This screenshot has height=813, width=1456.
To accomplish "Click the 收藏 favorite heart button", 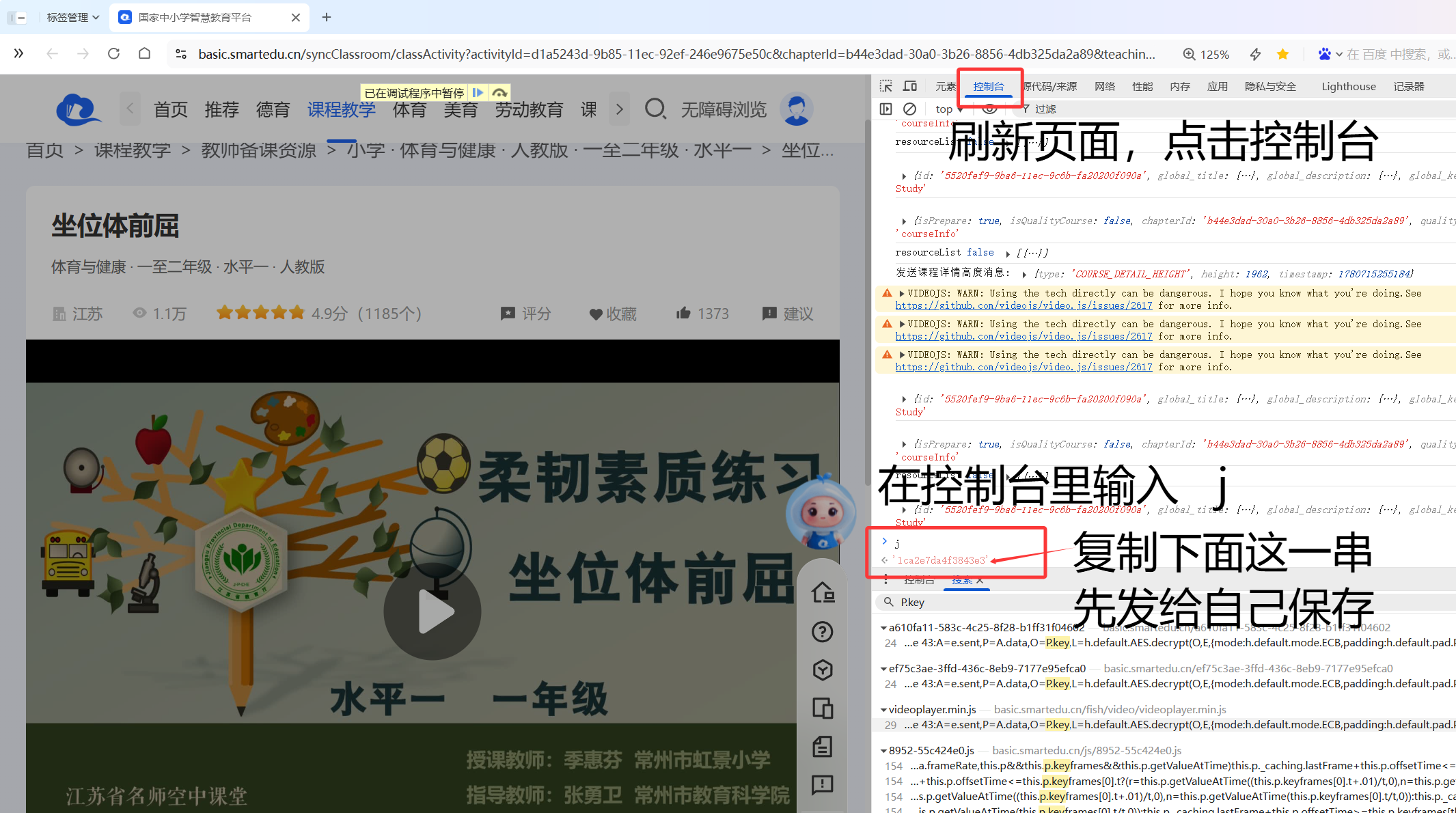I will [x=613, y=314].
